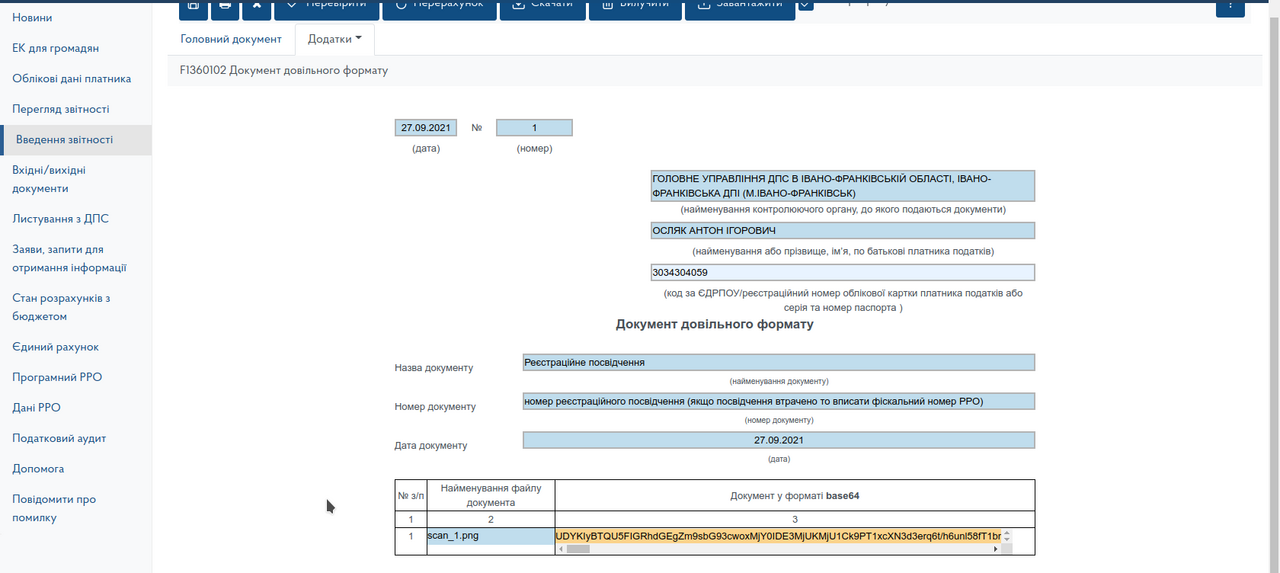Click the scan_1.png file name cell
The width and height of the screenshot is (1280, 573).
coord(490,537)
